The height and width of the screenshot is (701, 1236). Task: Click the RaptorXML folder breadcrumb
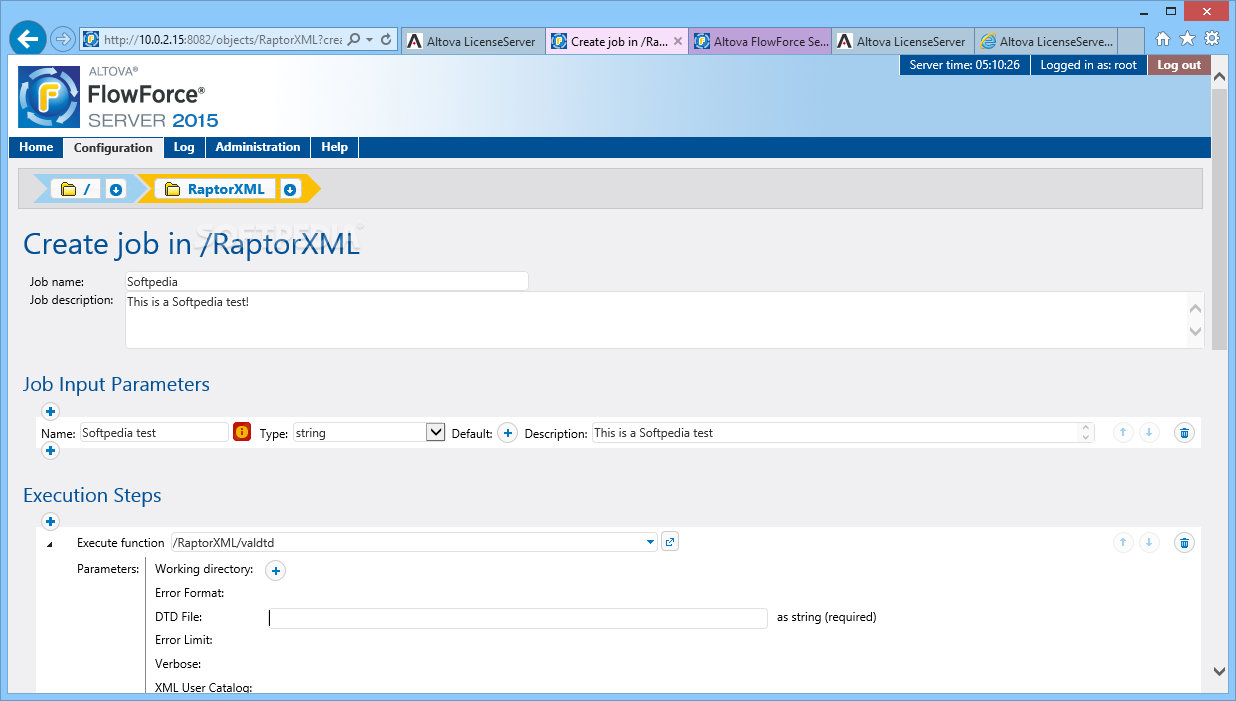(216, 189)
